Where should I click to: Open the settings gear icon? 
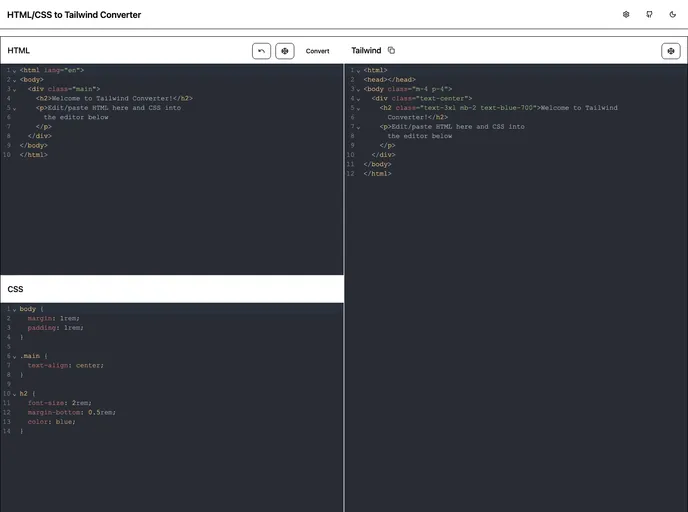[626, 14]
